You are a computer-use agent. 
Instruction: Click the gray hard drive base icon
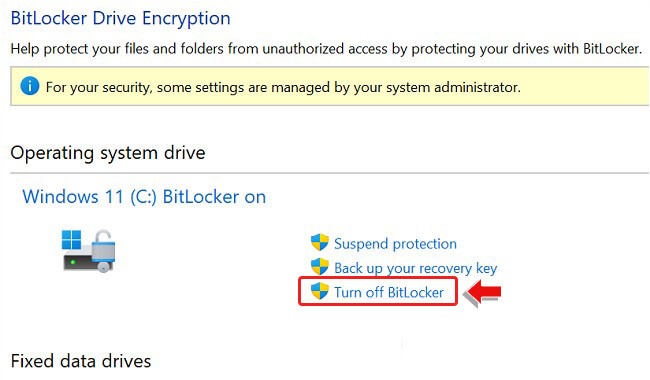81,261
